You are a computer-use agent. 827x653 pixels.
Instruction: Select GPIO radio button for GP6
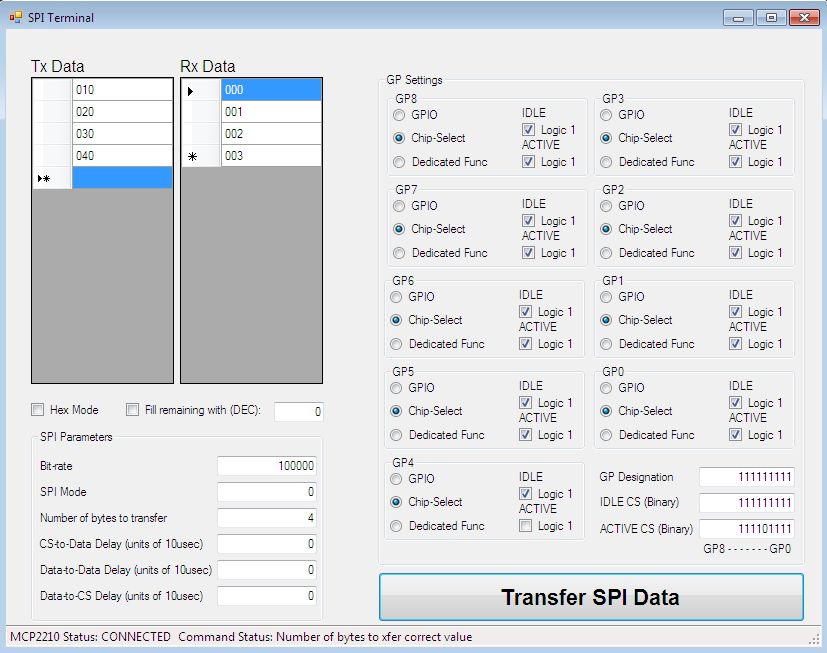tap(396, 297)
